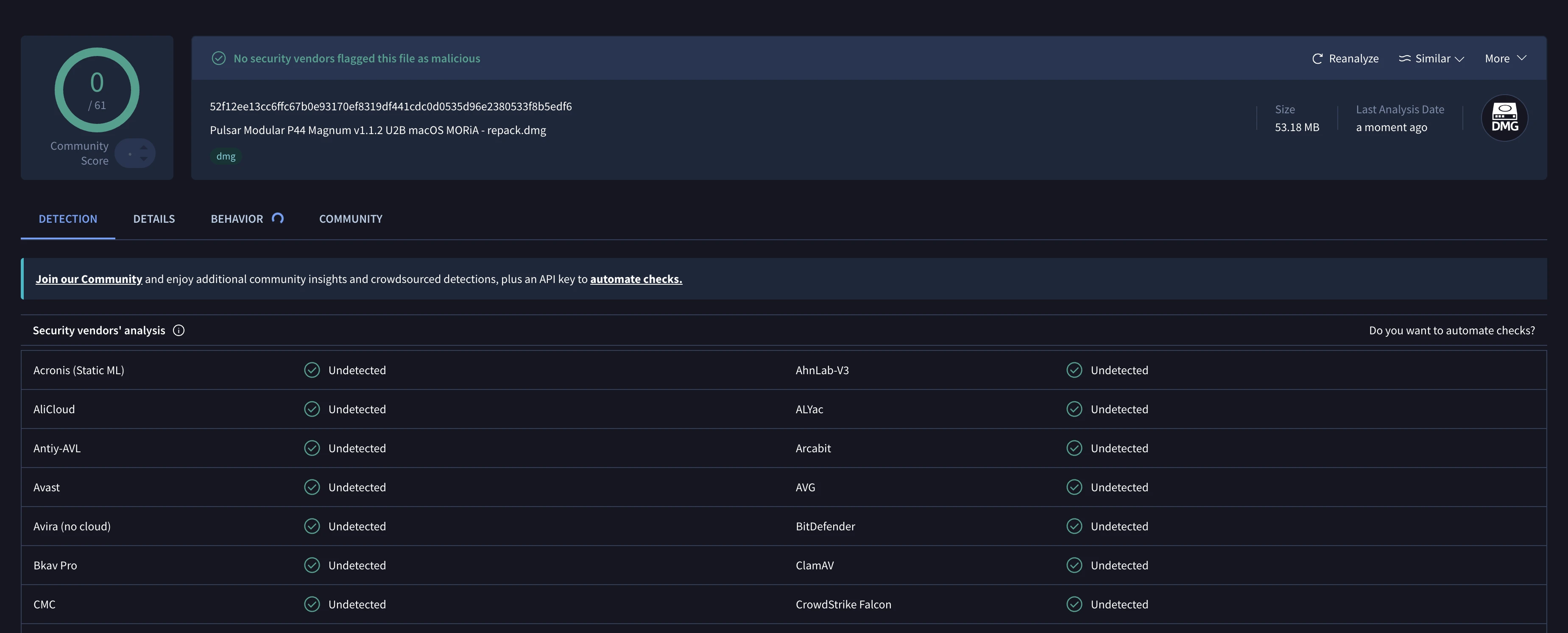This screenshot has width=1568, height=633.
Task: Click the 'Acronis (Static ML)' vendor name
Action: point(78,370)
